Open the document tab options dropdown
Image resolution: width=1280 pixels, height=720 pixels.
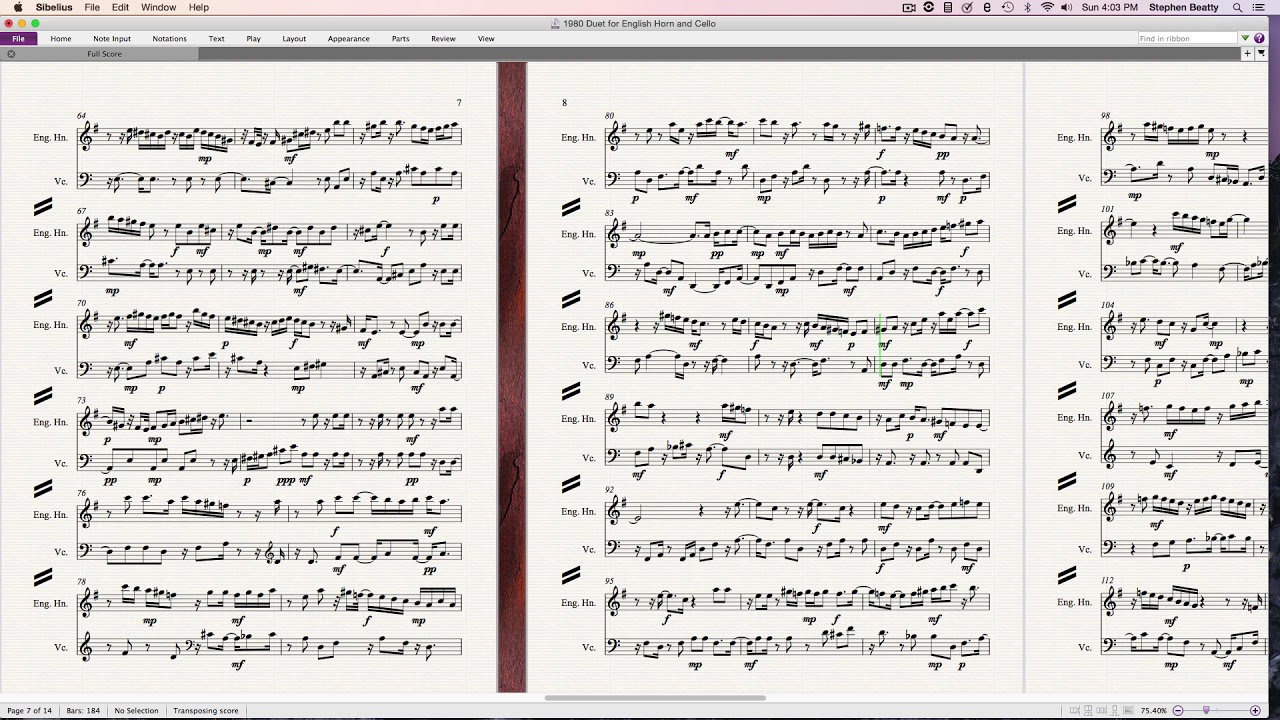(x=1261, y=54)
